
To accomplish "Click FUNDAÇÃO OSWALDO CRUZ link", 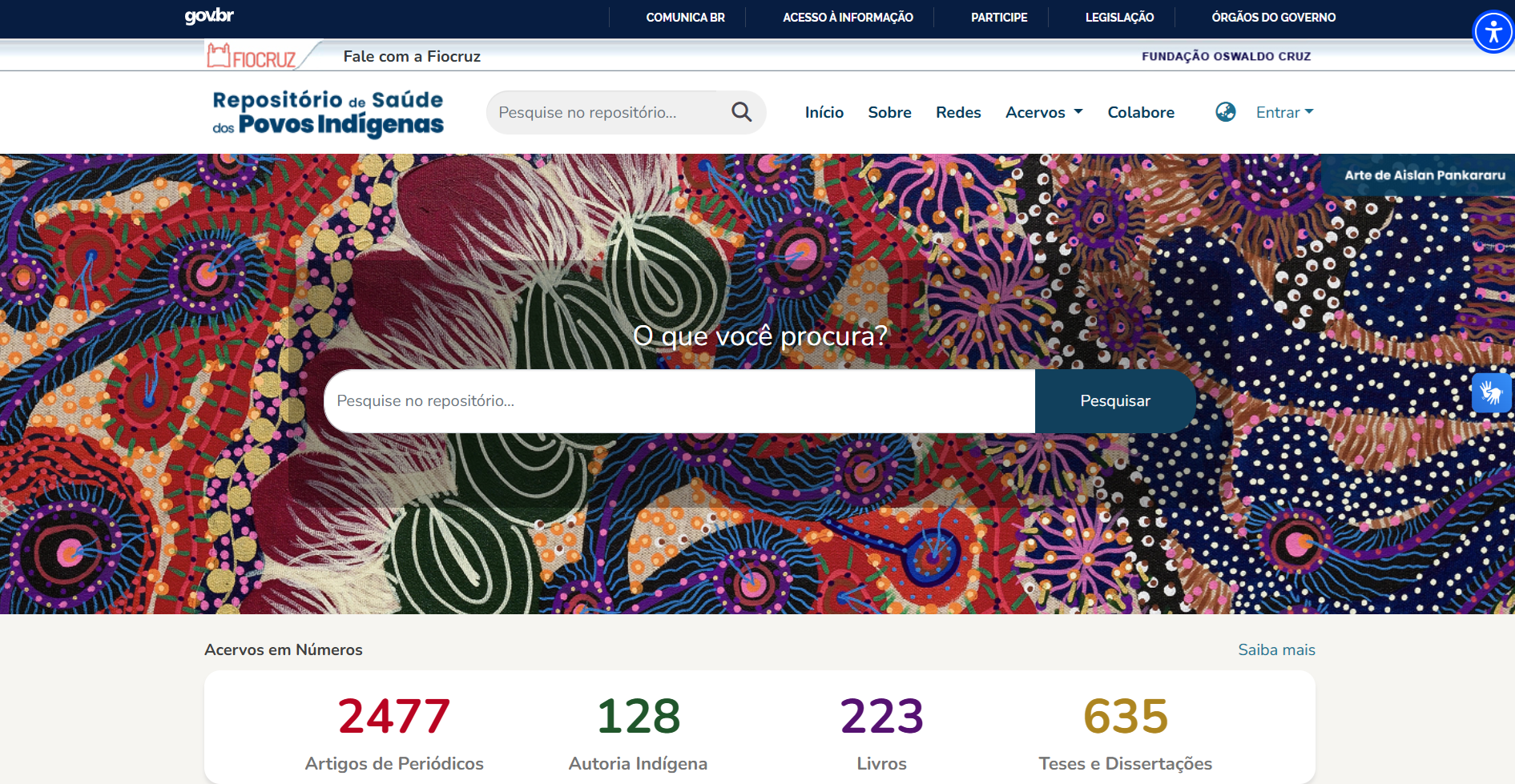I will point(1226,56).
